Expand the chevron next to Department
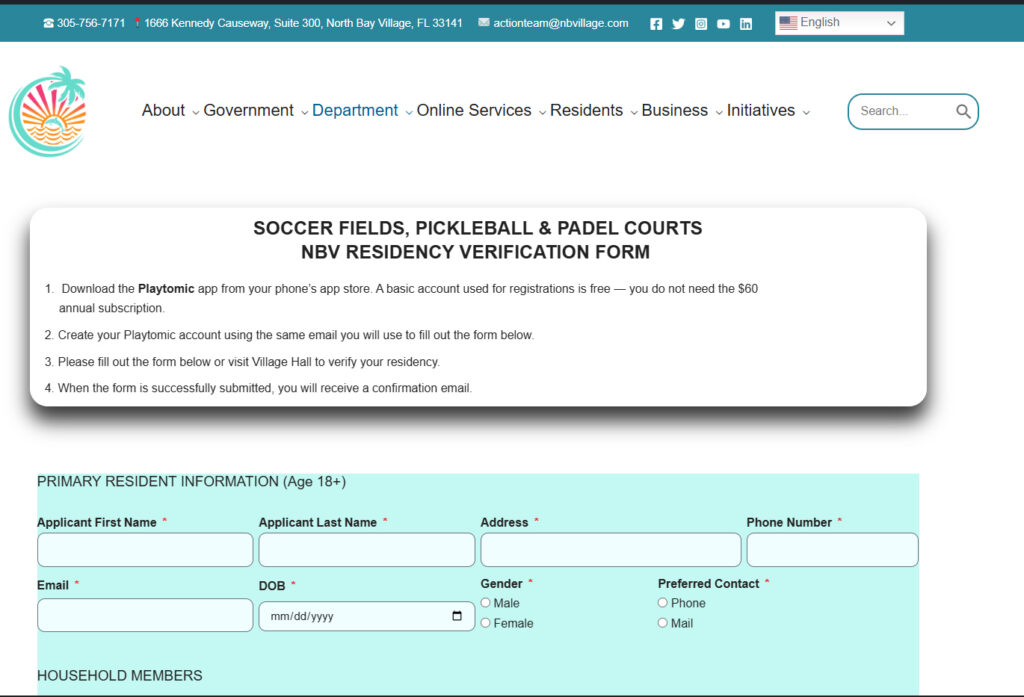1024x697 pixels. pos(409,112)
